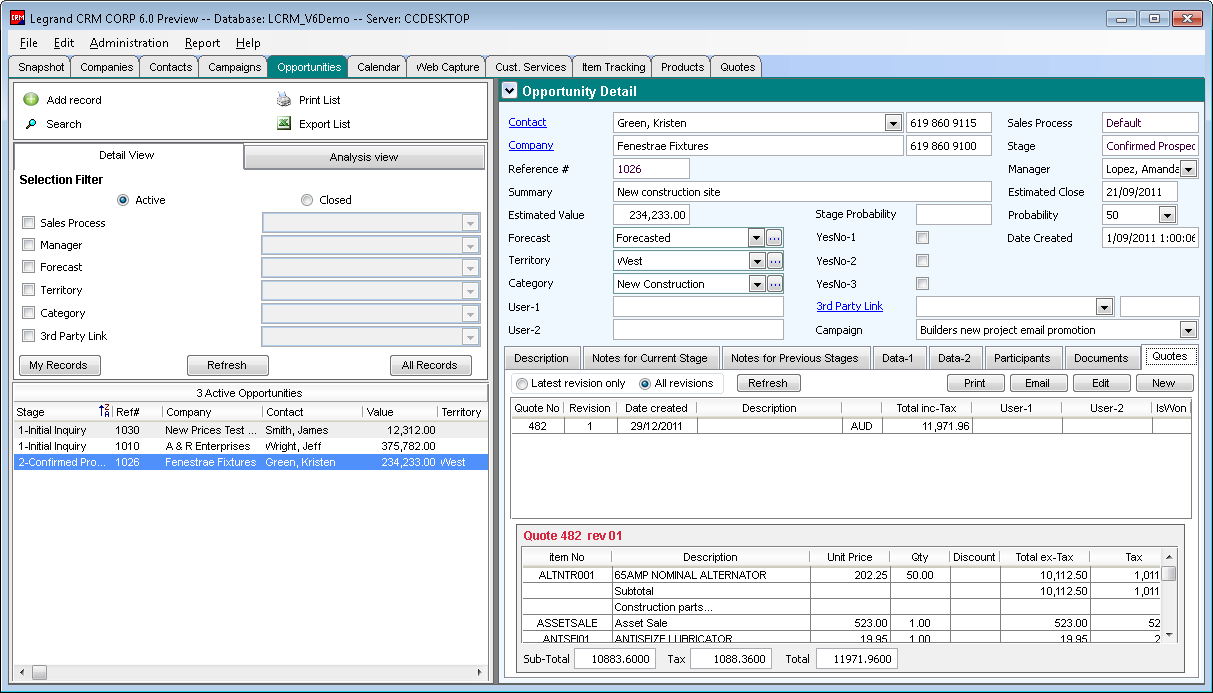This screenshot has width=1213, height=693.
Task: Click the ellipsis button beside Territory
Action: 775,261
